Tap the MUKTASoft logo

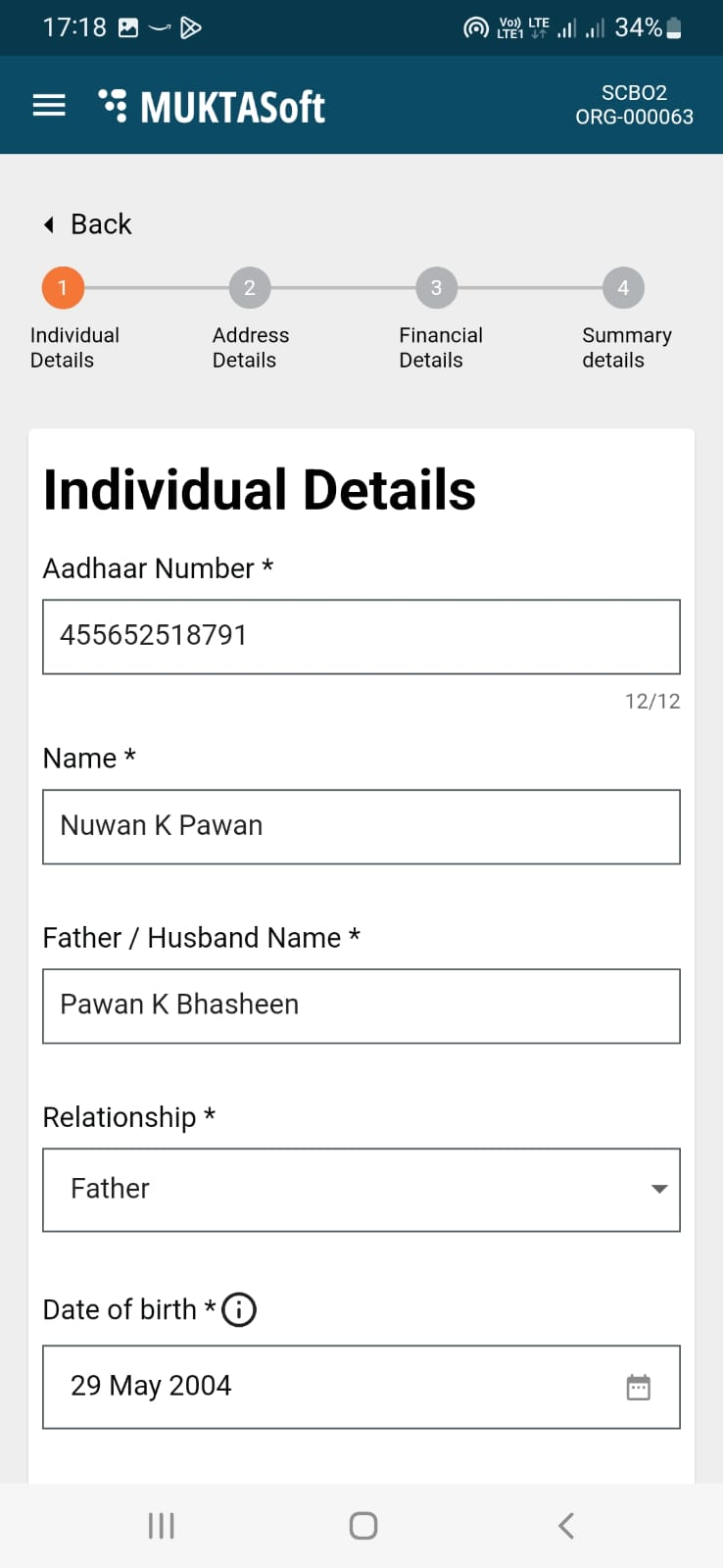point(213,107)
